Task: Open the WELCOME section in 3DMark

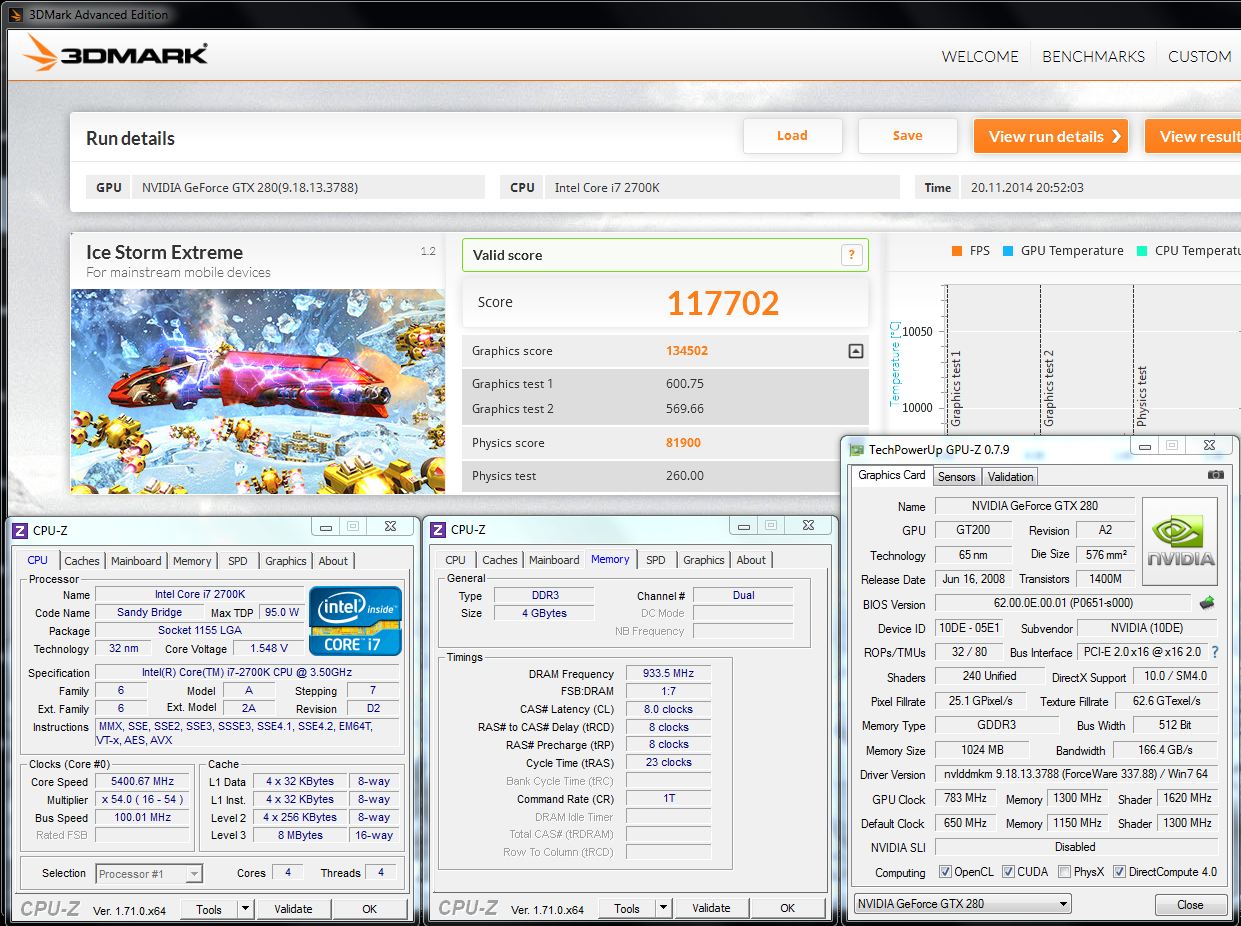Action: click(980, 56)
